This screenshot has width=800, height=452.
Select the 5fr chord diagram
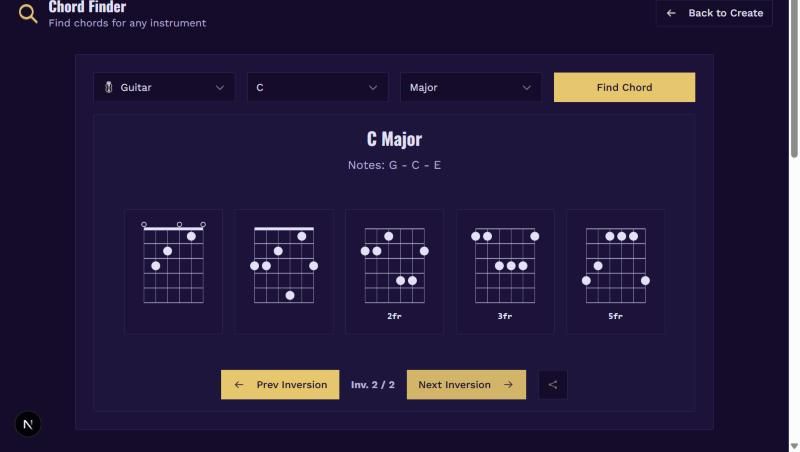[615, 271]
